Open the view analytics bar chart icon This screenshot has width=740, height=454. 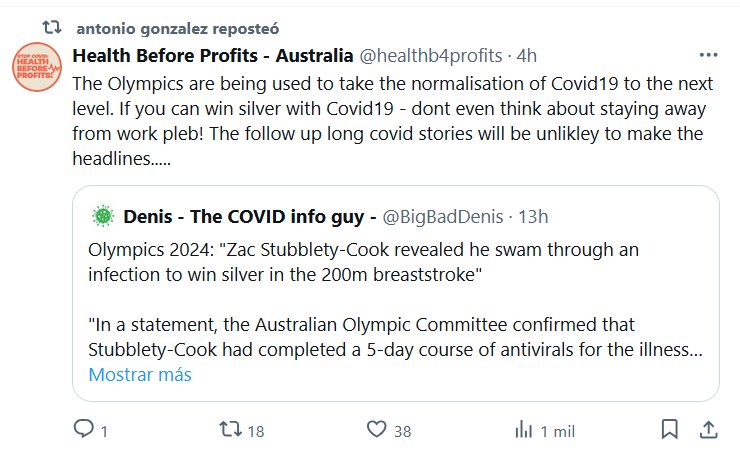click(x=523, y=430)
